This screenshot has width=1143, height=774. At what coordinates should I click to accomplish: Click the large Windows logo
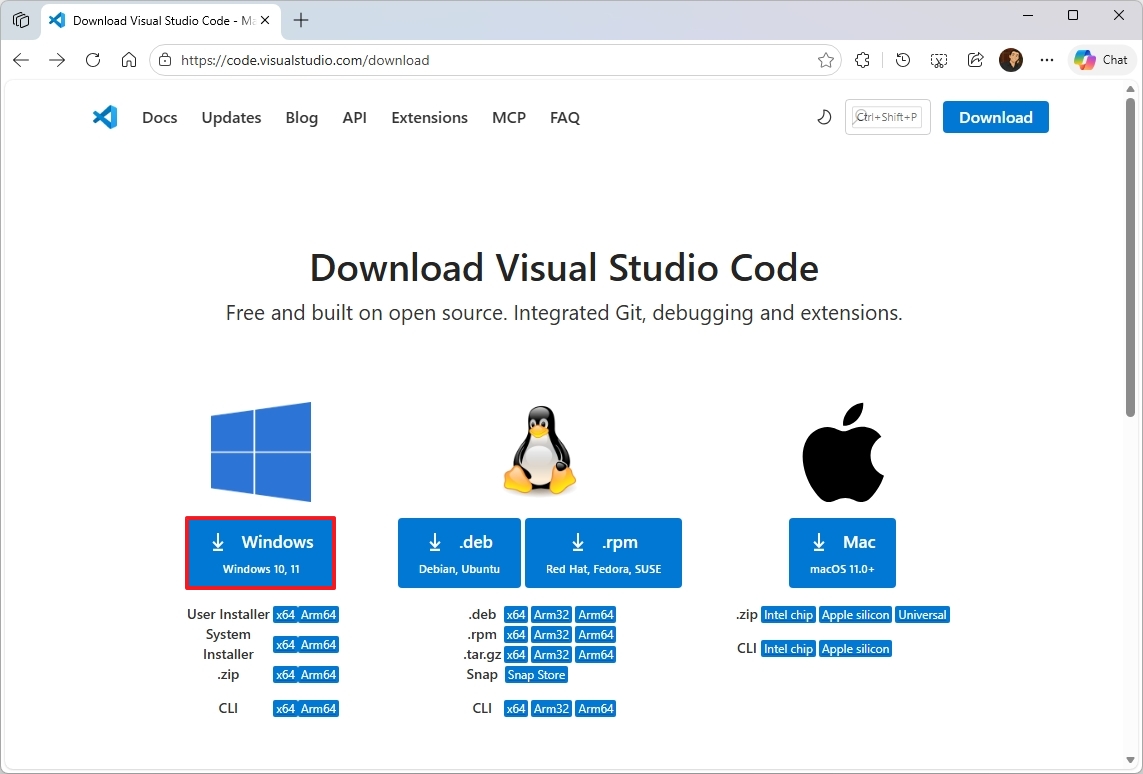click(x=261, y=451)
